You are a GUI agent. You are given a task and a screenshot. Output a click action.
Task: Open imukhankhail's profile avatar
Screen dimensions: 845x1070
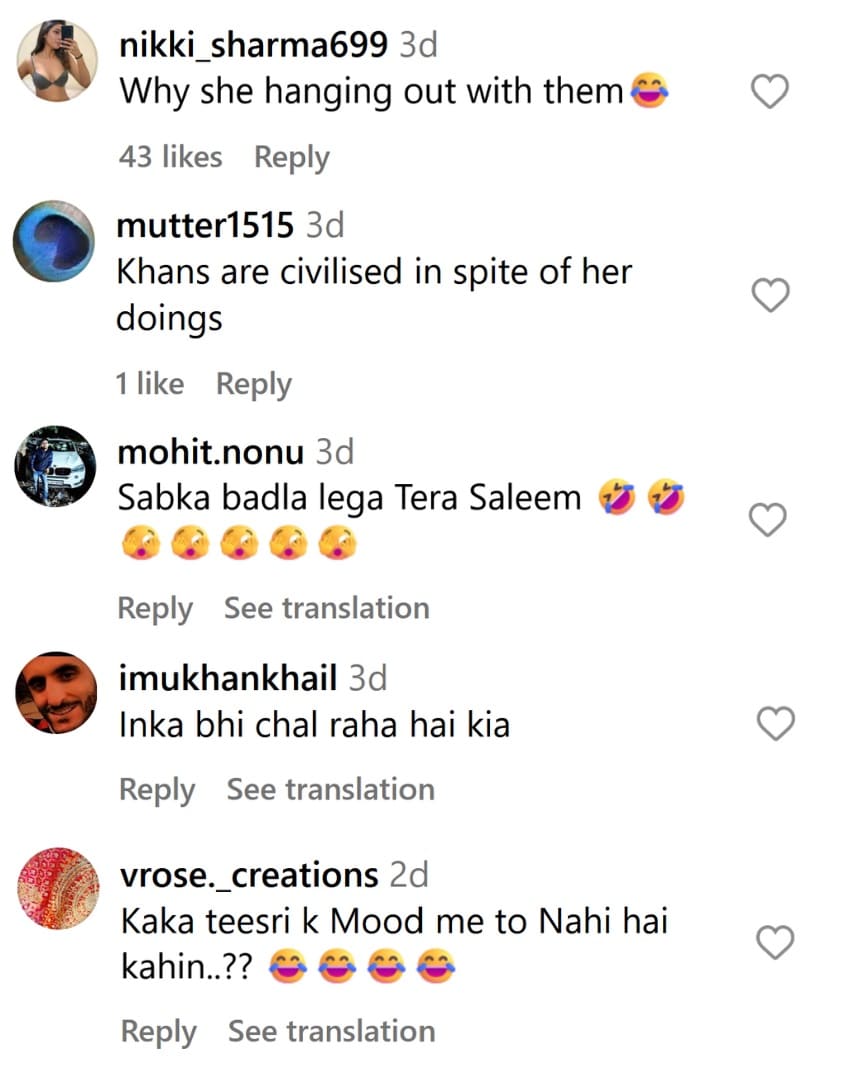[x=58, y=692]
